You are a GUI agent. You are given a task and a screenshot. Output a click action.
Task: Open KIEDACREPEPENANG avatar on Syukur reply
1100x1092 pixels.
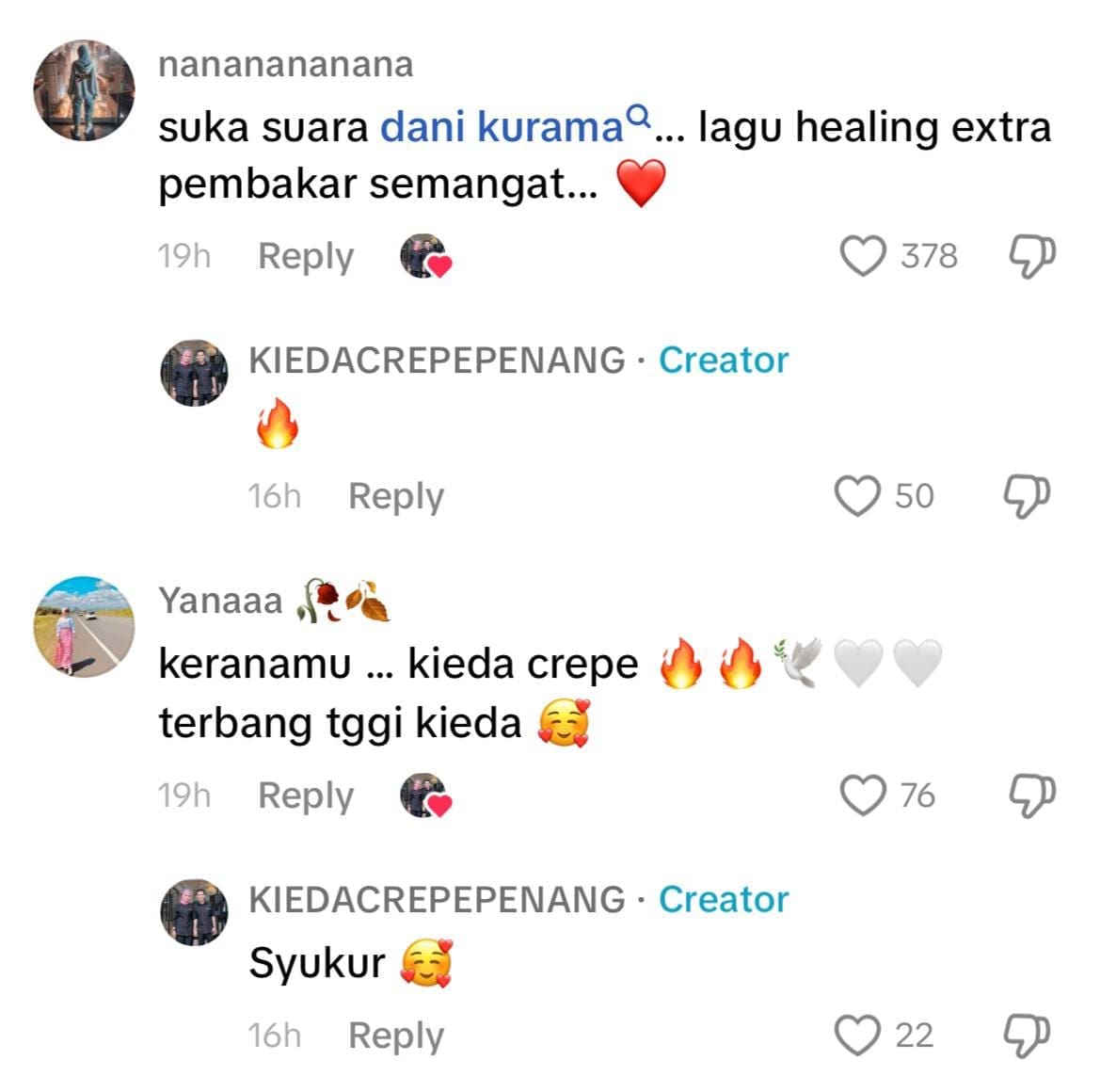coord(195,911)
